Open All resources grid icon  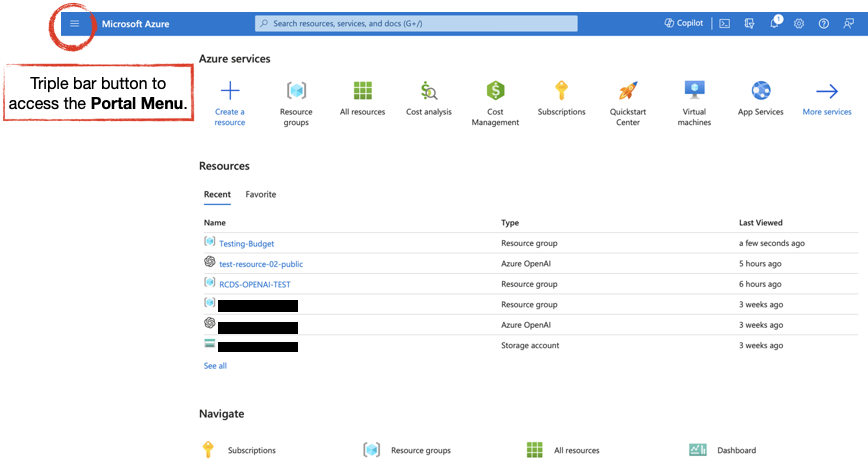pyautogui.click(x=362, y=91)
